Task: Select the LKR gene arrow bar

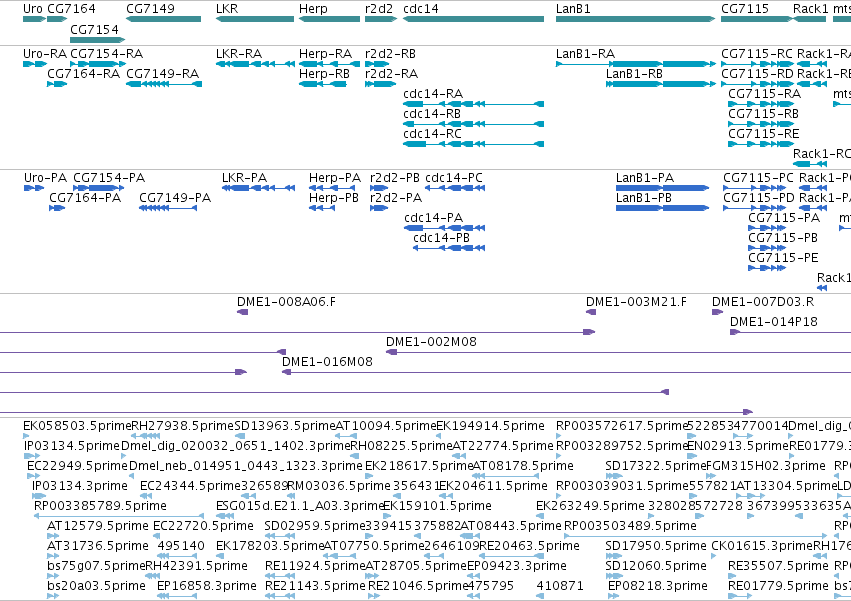Action: [255, 19]
